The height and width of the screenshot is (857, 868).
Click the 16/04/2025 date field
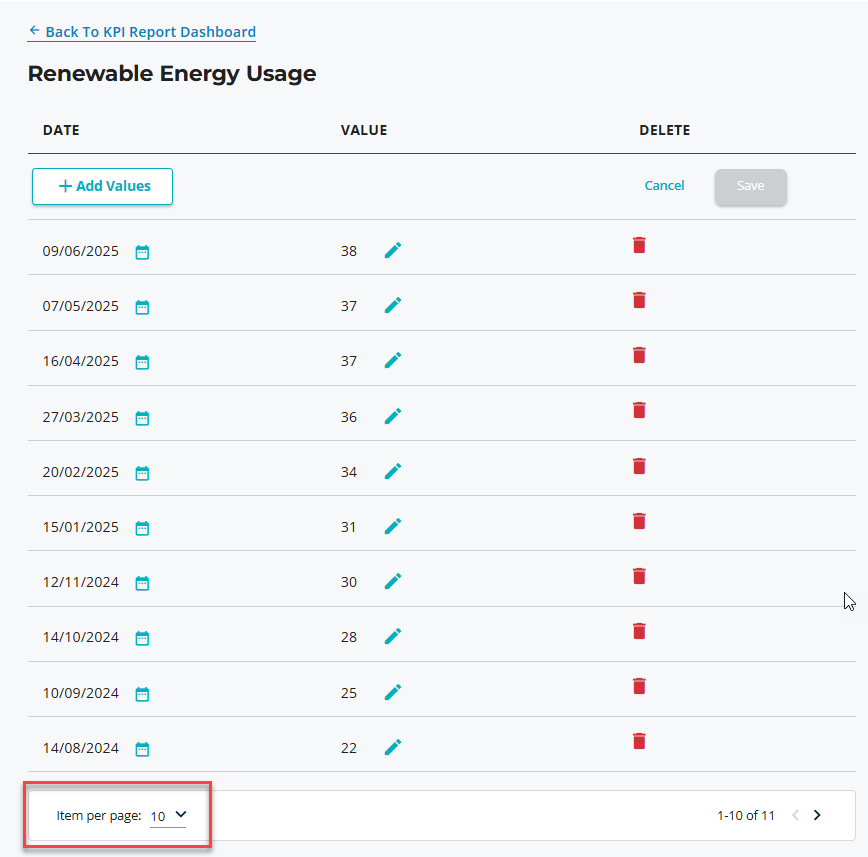[80, 361]
